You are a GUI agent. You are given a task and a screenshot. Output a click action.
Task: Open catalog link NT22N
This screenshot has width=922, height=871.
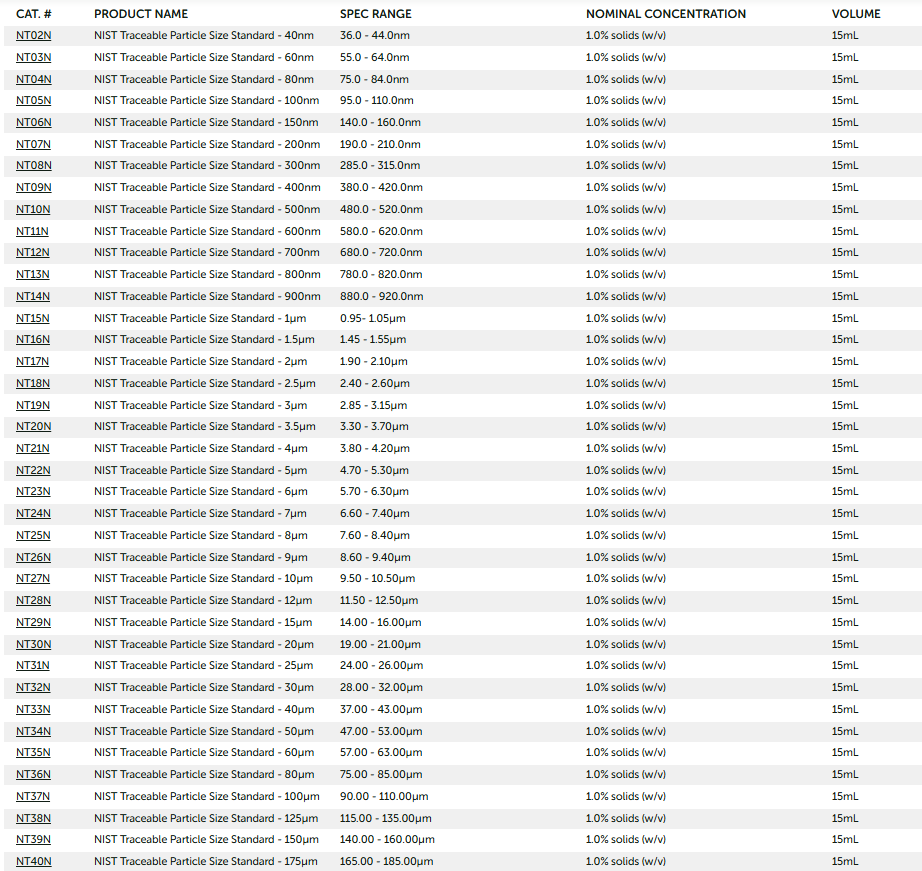pyautogui.click(x=34, y=470)
